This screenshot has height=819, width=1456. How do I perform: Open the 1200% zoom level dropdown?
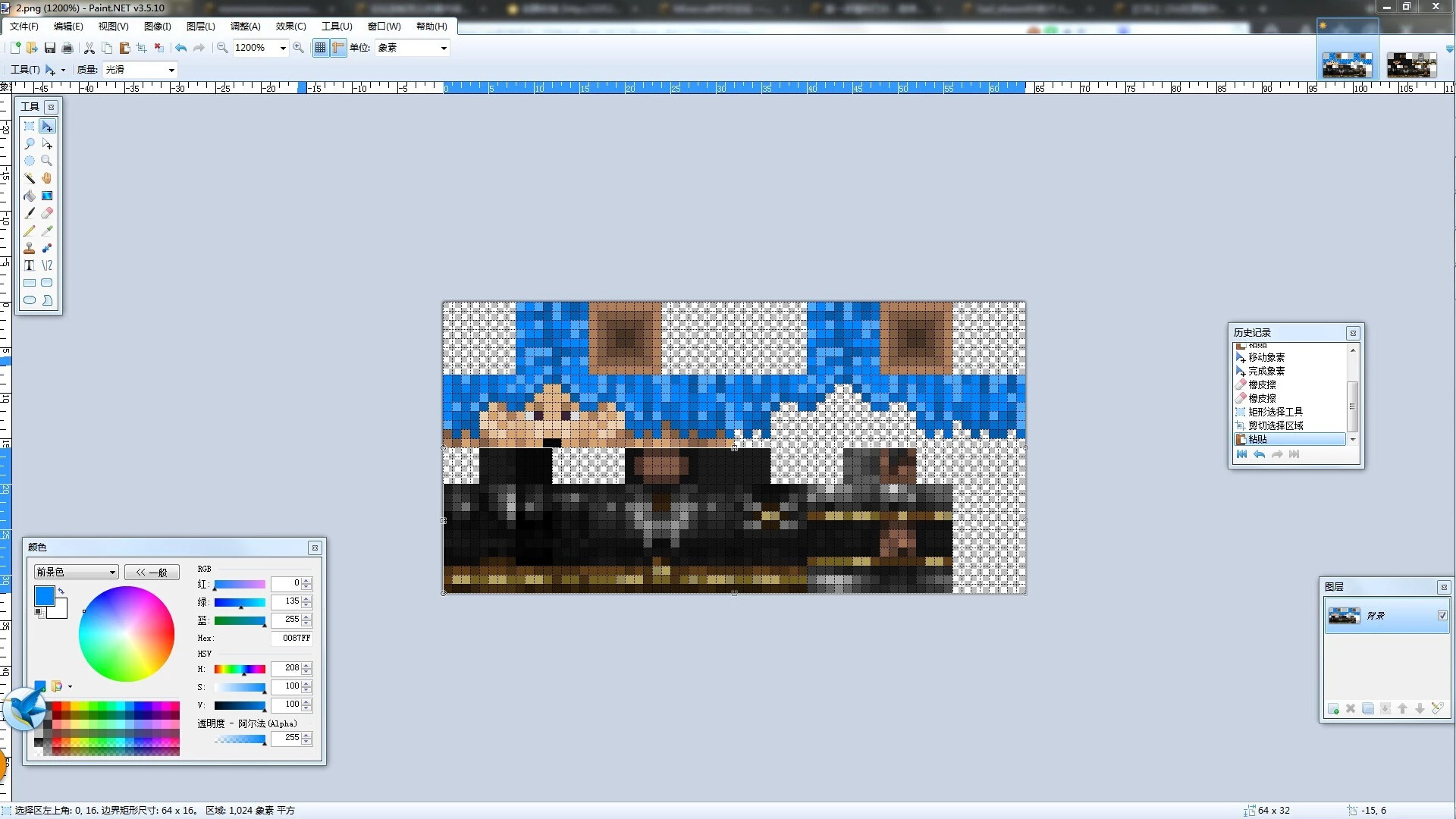283,48
